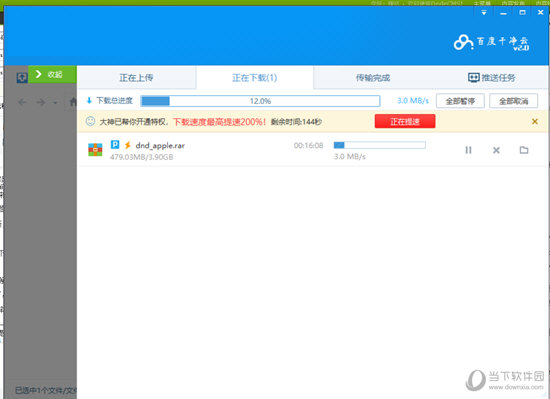Viewport: 550px width, 399px height.
Task: Click the 3.0 MB/s speed beside total progress
Action: (x=412, y=101)
